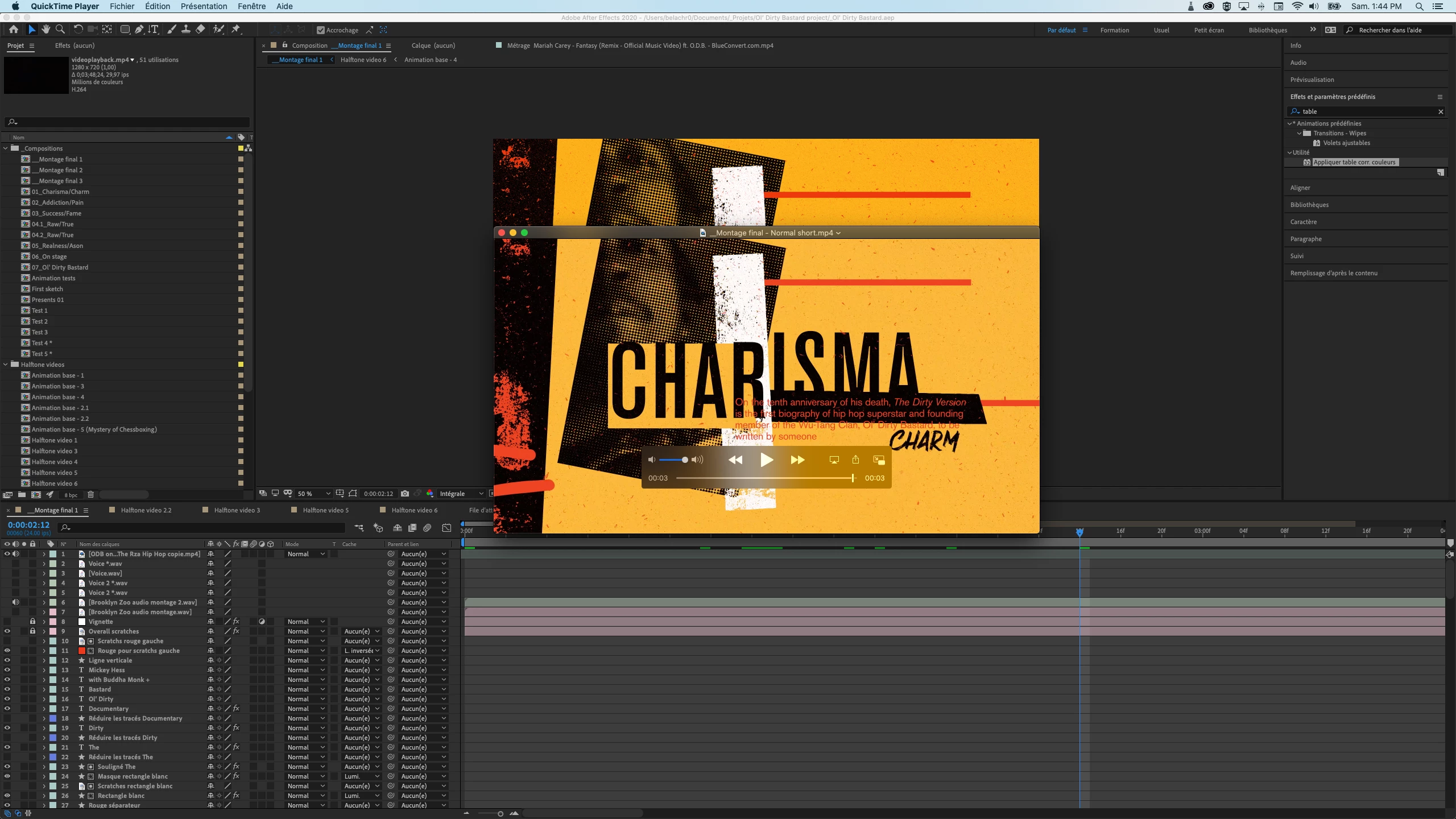Select the Formation workspace
The height and width of the screenshot is (819, 1456).
click(1114, 30)
